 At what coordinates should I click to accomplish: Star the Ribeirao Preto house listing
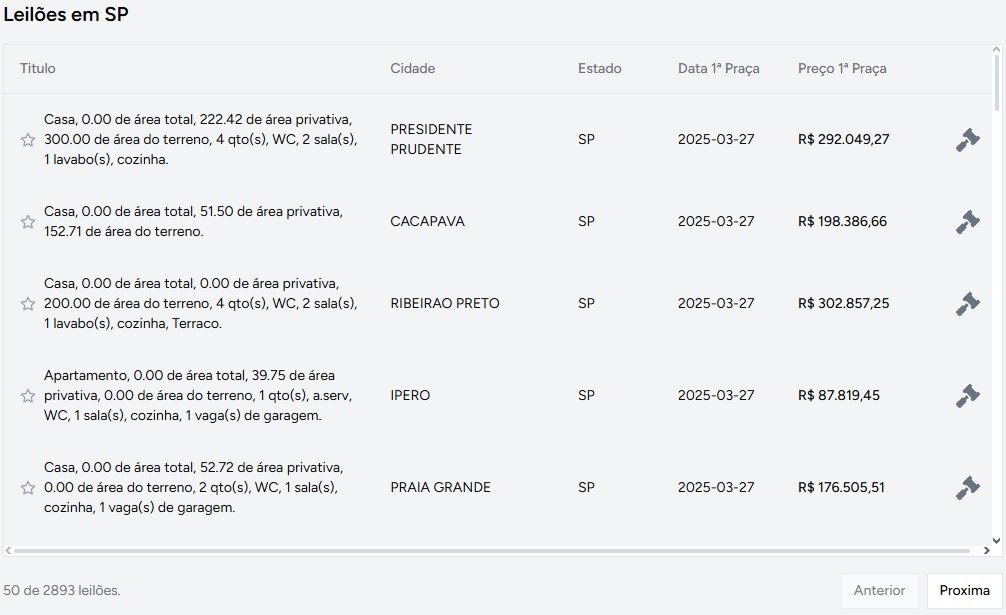pyautogui.click(x=28, y=304)
